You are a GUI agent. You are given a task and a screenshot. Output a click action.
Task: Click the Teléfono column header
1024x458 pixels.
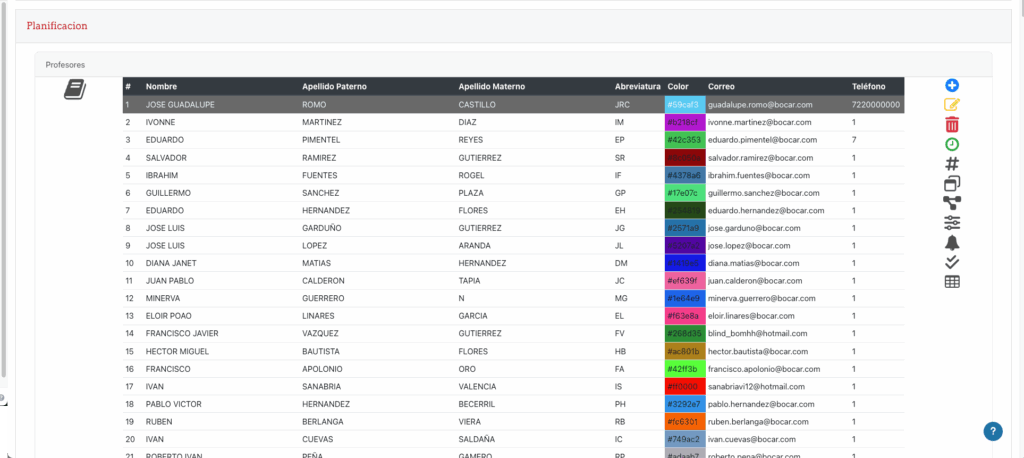(869, 86)
